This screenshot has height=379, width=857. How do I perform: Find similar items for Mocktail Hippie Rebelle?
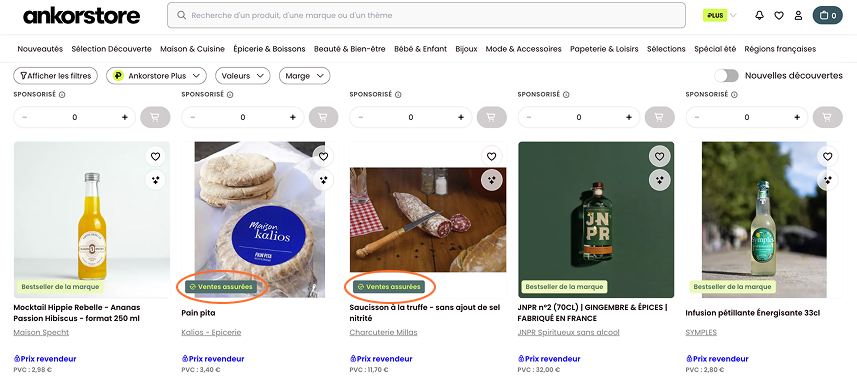click(155, 180)
